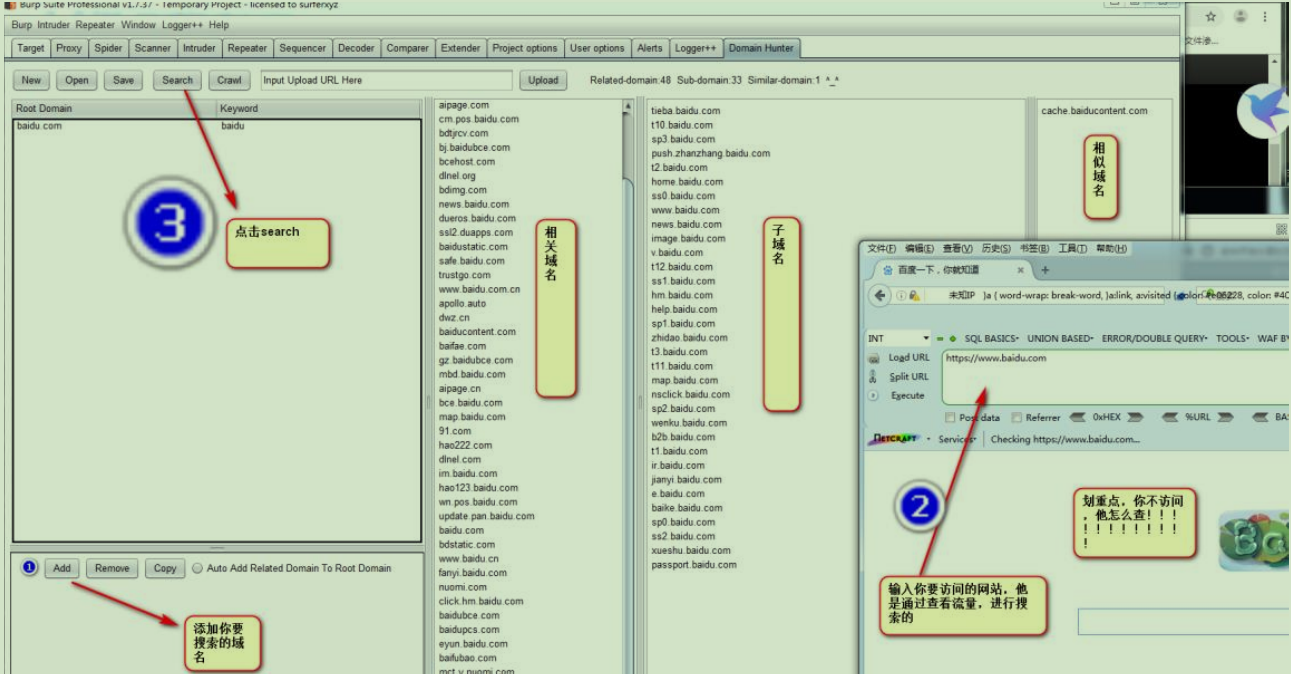The width and height of the screenshot is (1291, 674).
Task: Click the insecure lock warning icon in Firefox
Action: pyautogui.click(x=915, y=295)
